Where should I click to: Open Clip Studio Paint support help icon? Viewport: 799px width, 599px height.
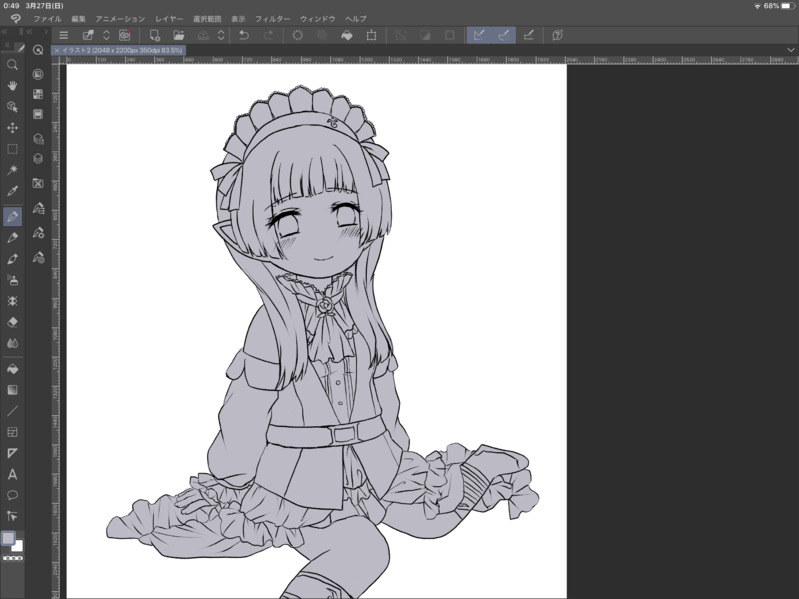coord(557,35)
